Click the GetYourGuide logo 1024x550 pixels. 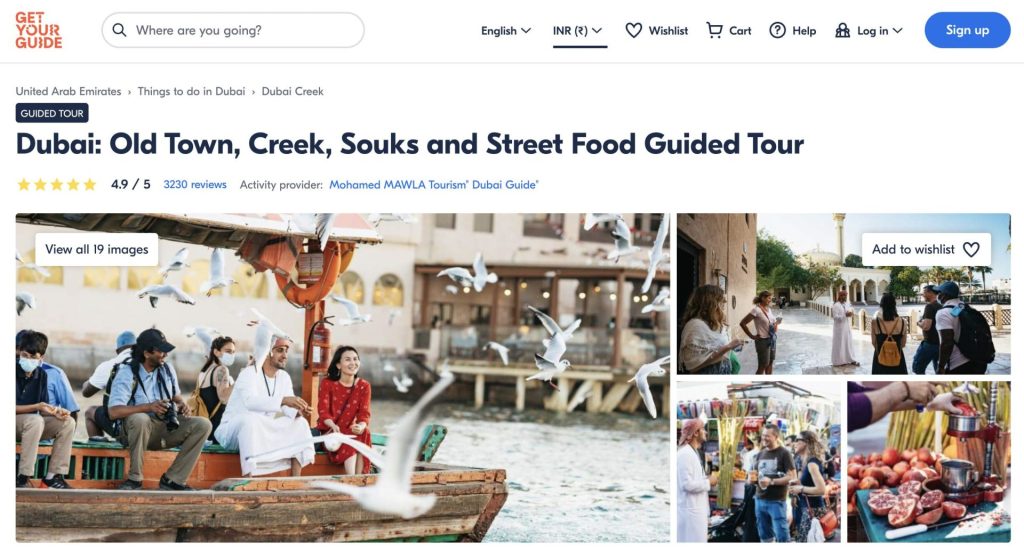pyautogui.click(x=39, y=30)
